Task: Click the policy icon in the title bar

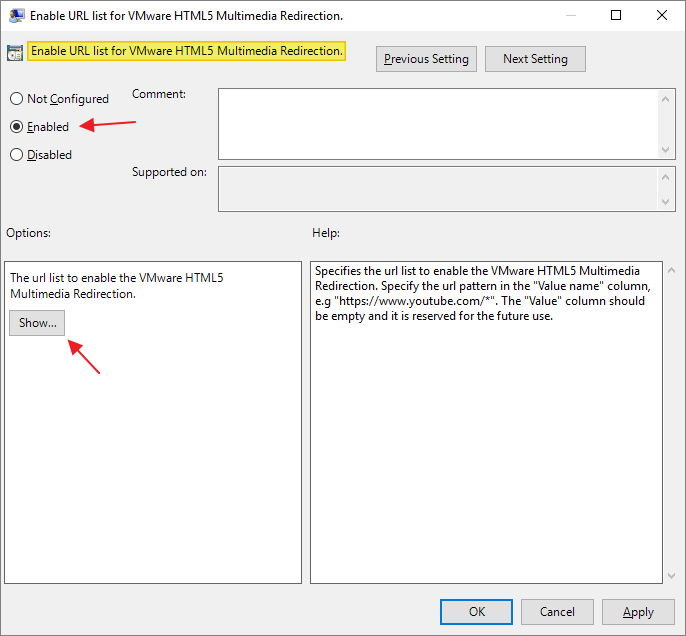Action: pos(17,15)
